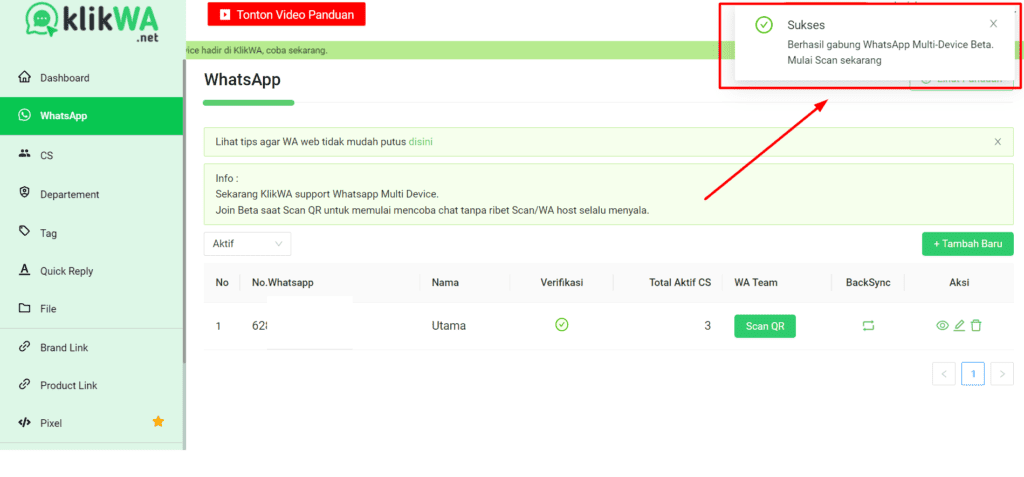Viewport: 1024px width, 477px height.
Task: Click the view eye icon in Aksi column
Action: point(942,326)
